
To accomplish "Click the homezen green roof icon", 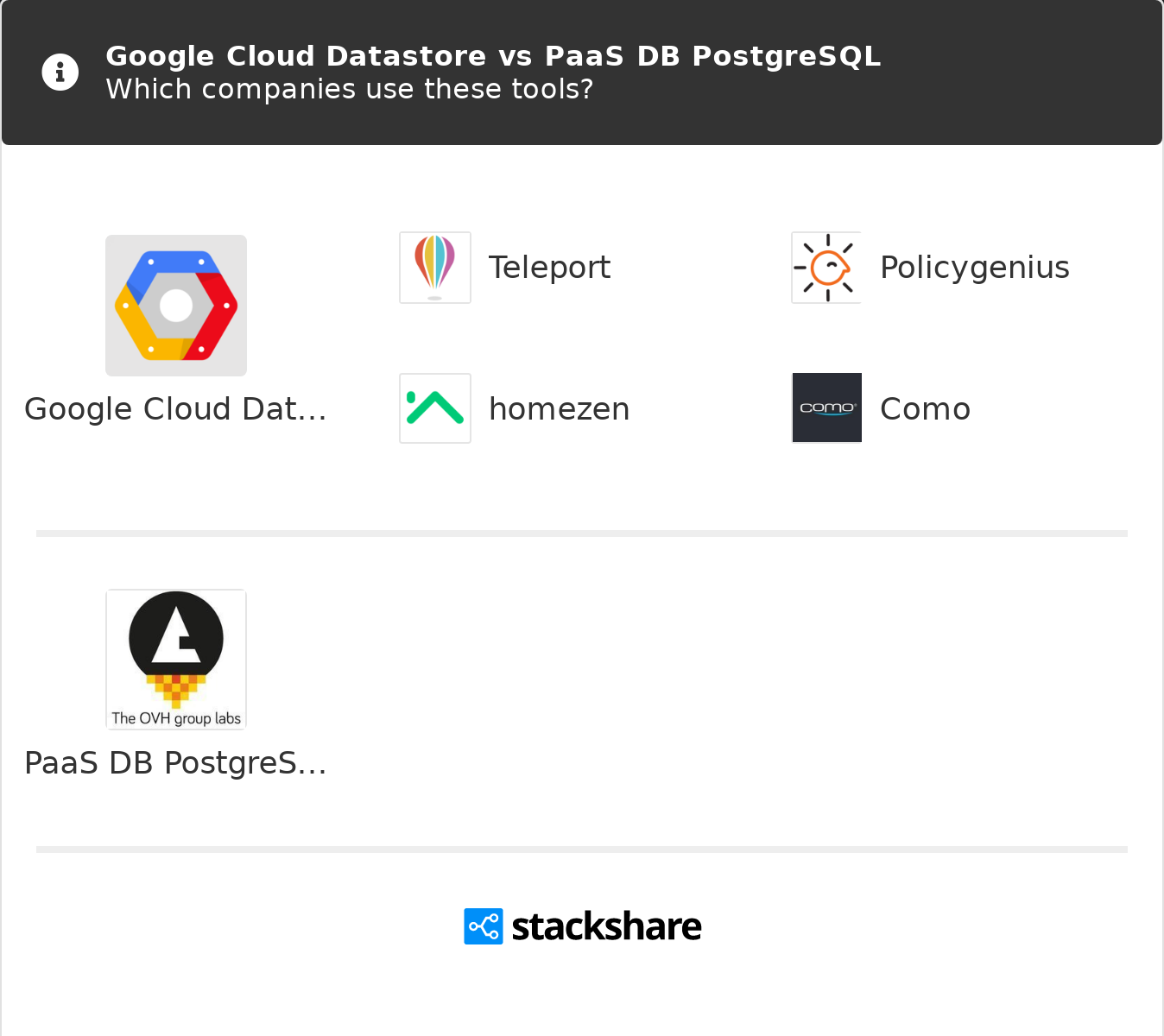I will pos(435,408).
